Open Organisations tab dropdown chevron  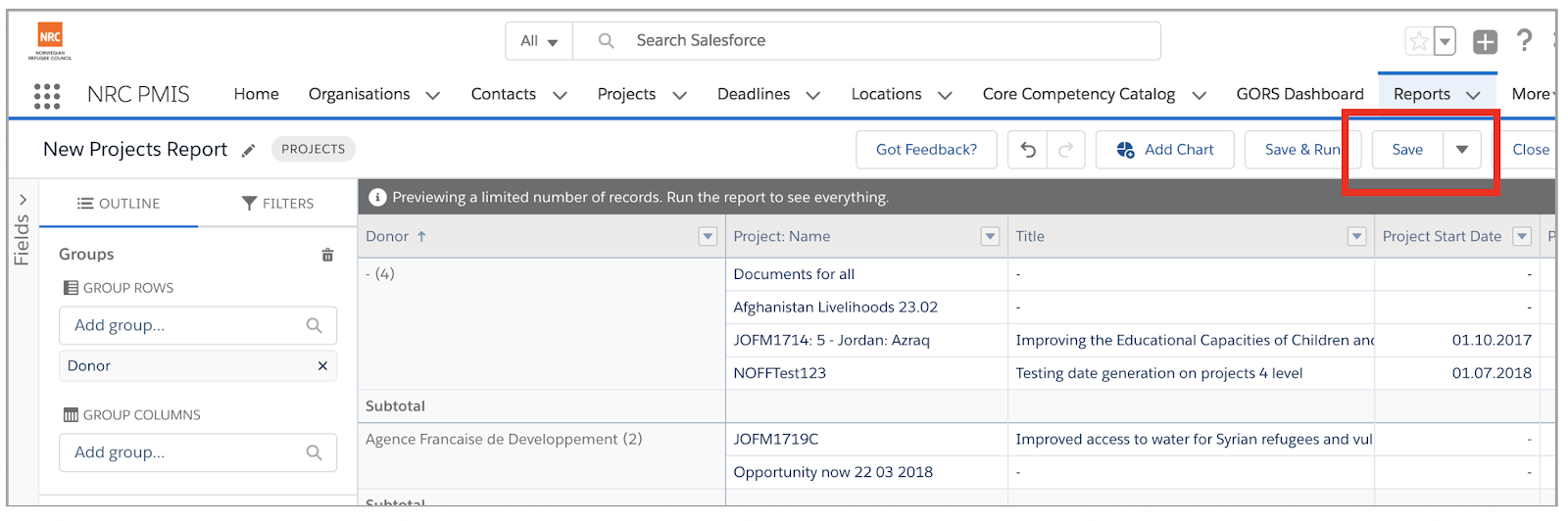coord(433,95)
